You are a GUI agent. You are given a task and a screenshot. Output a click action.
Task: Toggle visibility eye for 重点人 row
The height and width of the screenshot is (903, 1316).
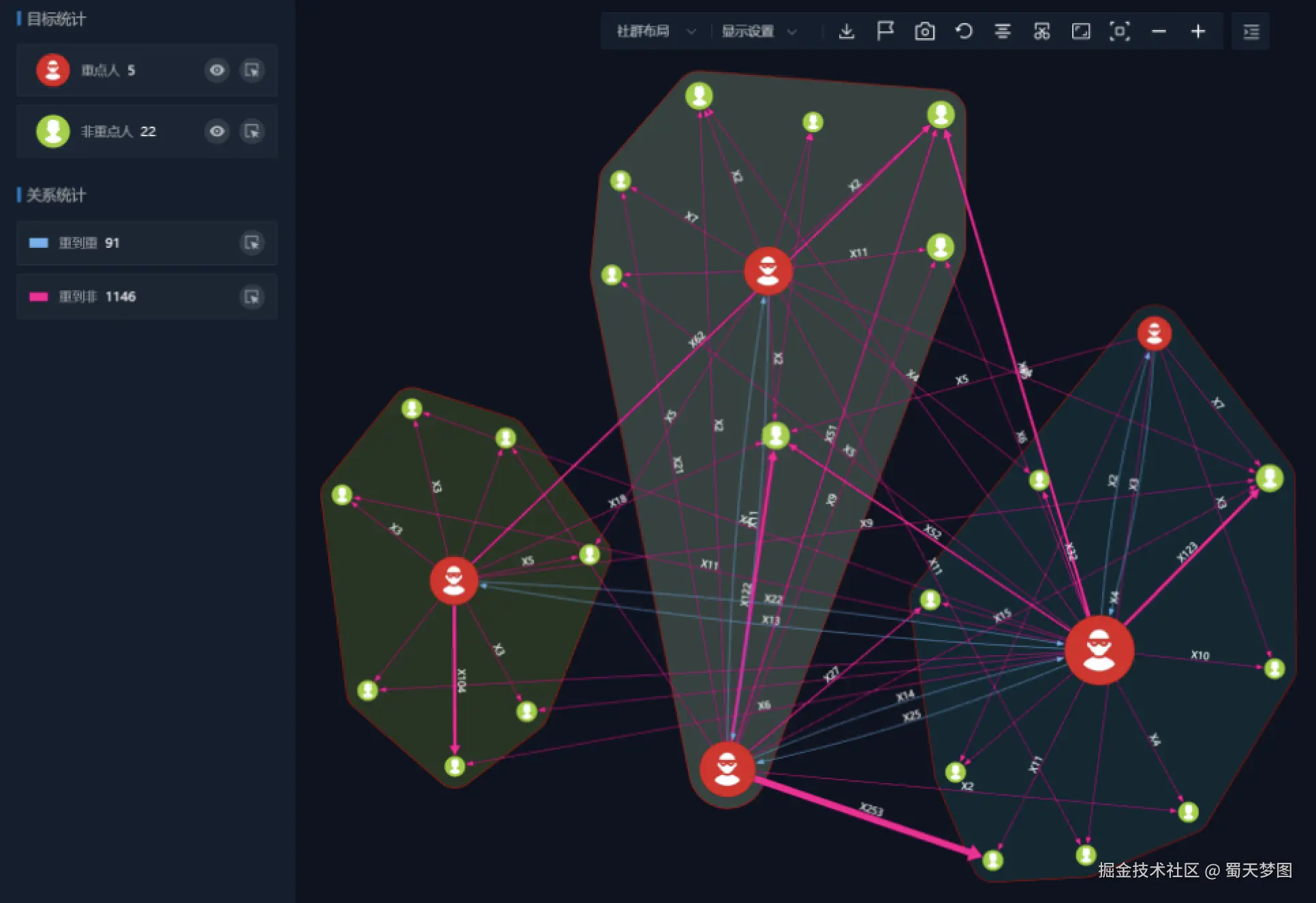tap(217, 70)
